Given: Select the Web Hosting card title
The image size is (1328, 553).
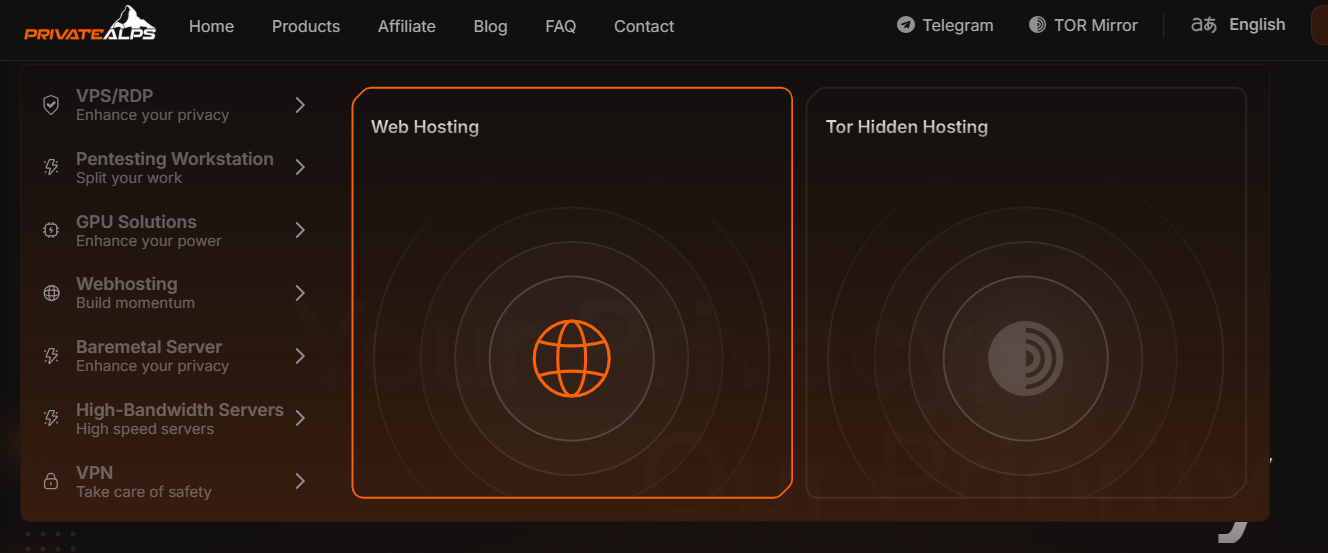Looking at the screenshot, I should tap(425, 127).
